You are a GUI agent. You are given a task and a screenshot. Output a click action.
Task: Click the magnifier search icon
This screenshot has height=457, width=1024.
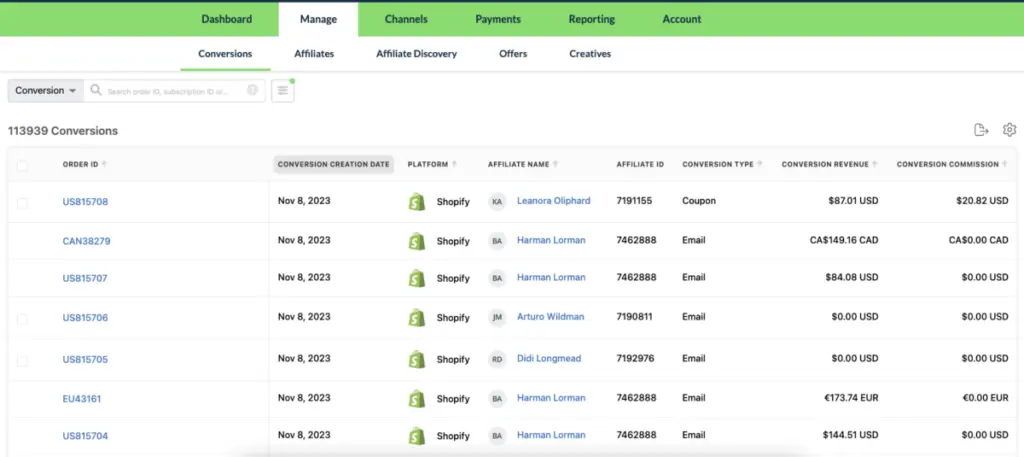(x=96, y=91)
